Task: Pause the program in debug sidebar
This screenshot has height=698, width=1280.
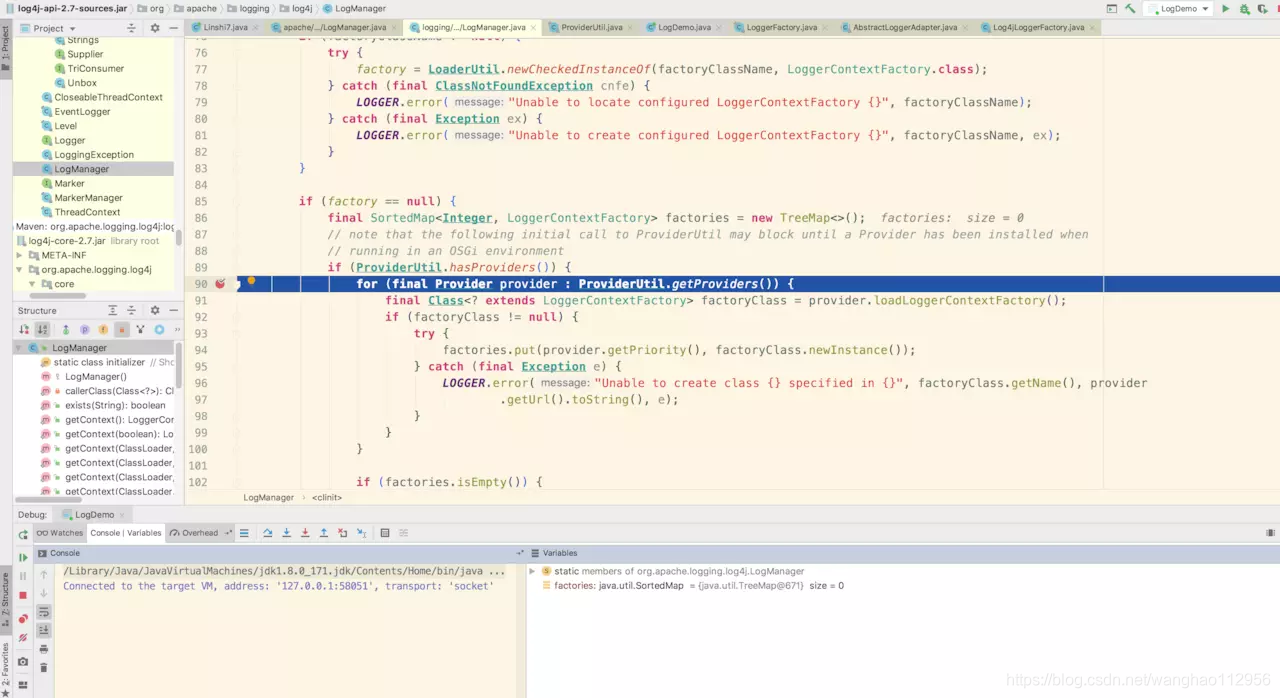Action: point(23,575)
